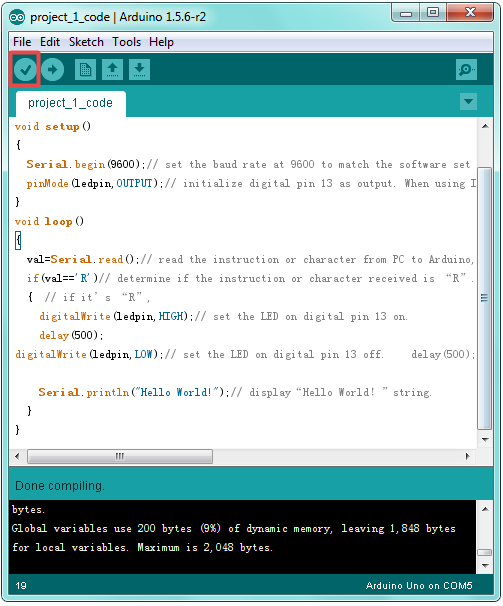
Task: Open the Help menu
Action: (161, 42)
